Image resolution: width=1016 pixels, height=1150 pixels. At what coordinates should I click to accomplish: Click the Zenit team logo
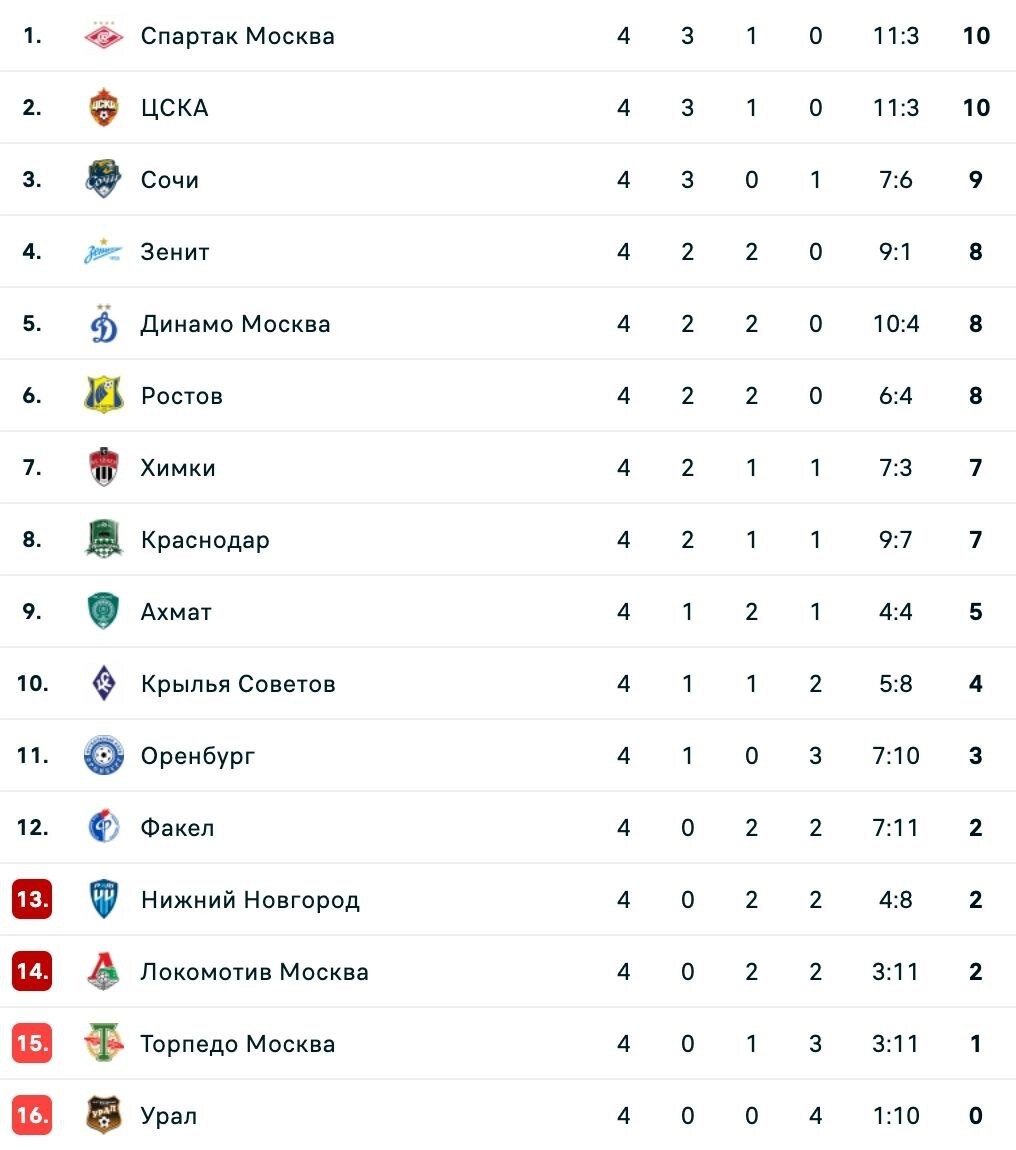coord(103,252)
